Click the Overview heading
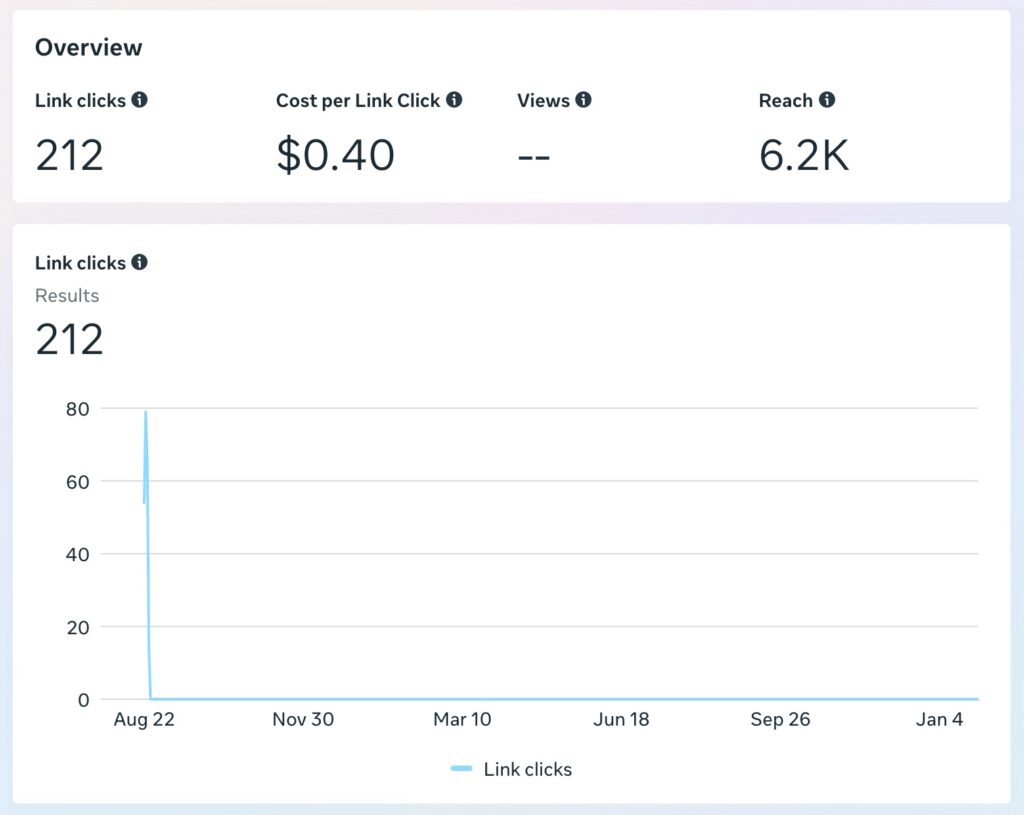1024x815 pixels. (88, 47)
